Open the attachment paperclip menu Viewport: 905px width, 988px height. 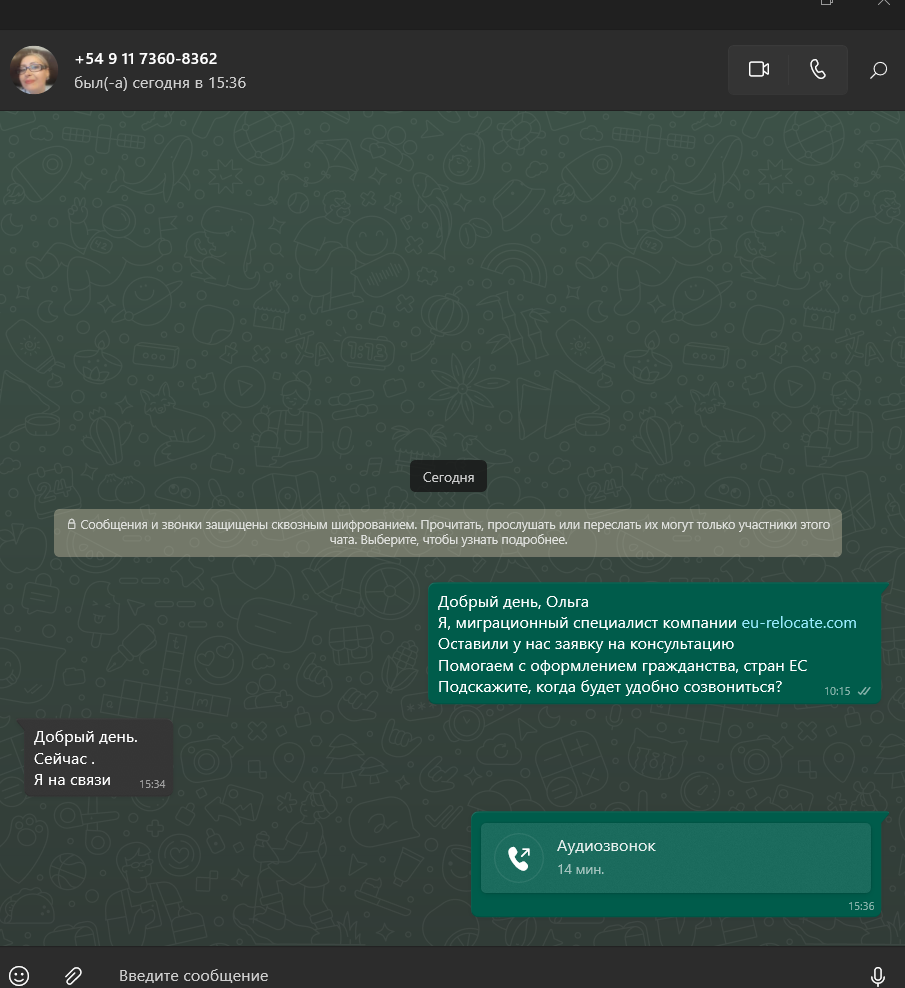click(74, 975)
